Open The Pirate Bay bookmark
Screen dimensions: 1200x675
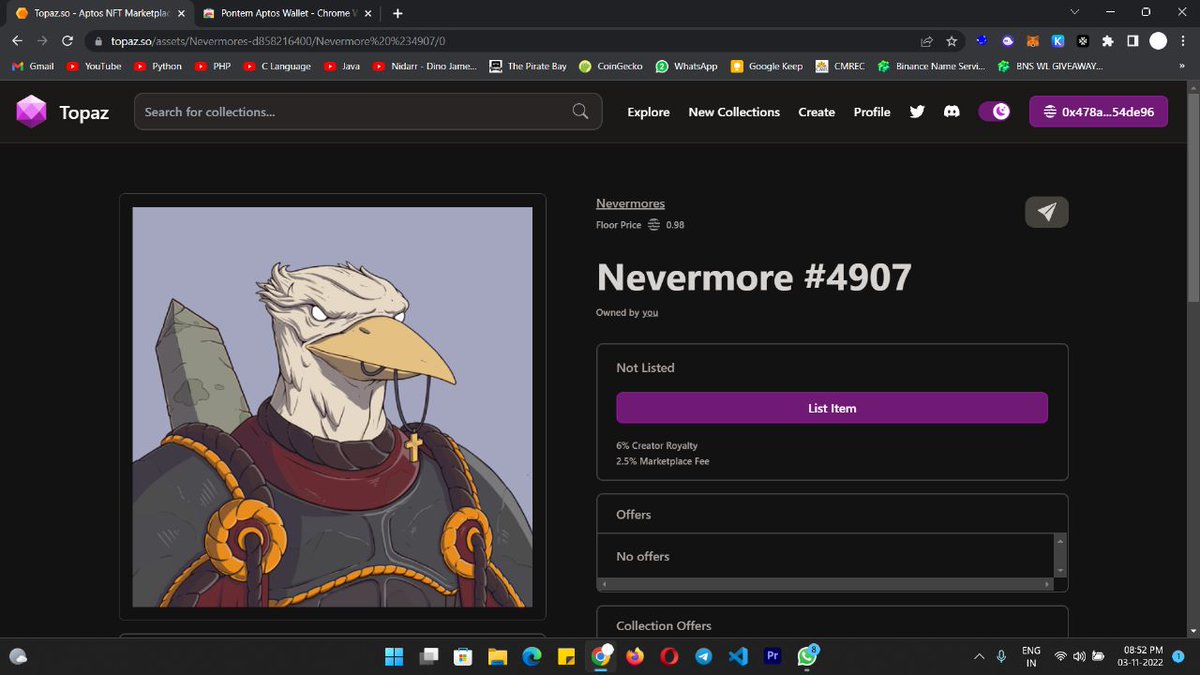tap(528, 66)
